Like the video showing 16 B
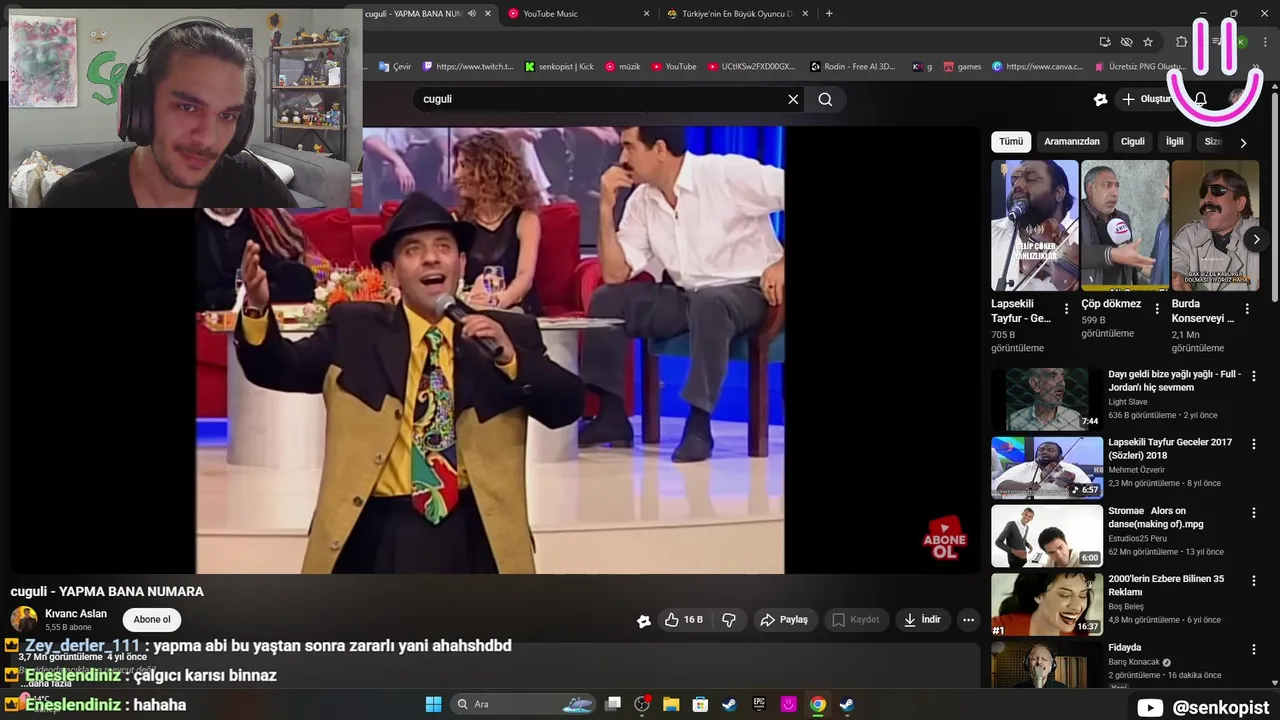 tap(685, 620)
